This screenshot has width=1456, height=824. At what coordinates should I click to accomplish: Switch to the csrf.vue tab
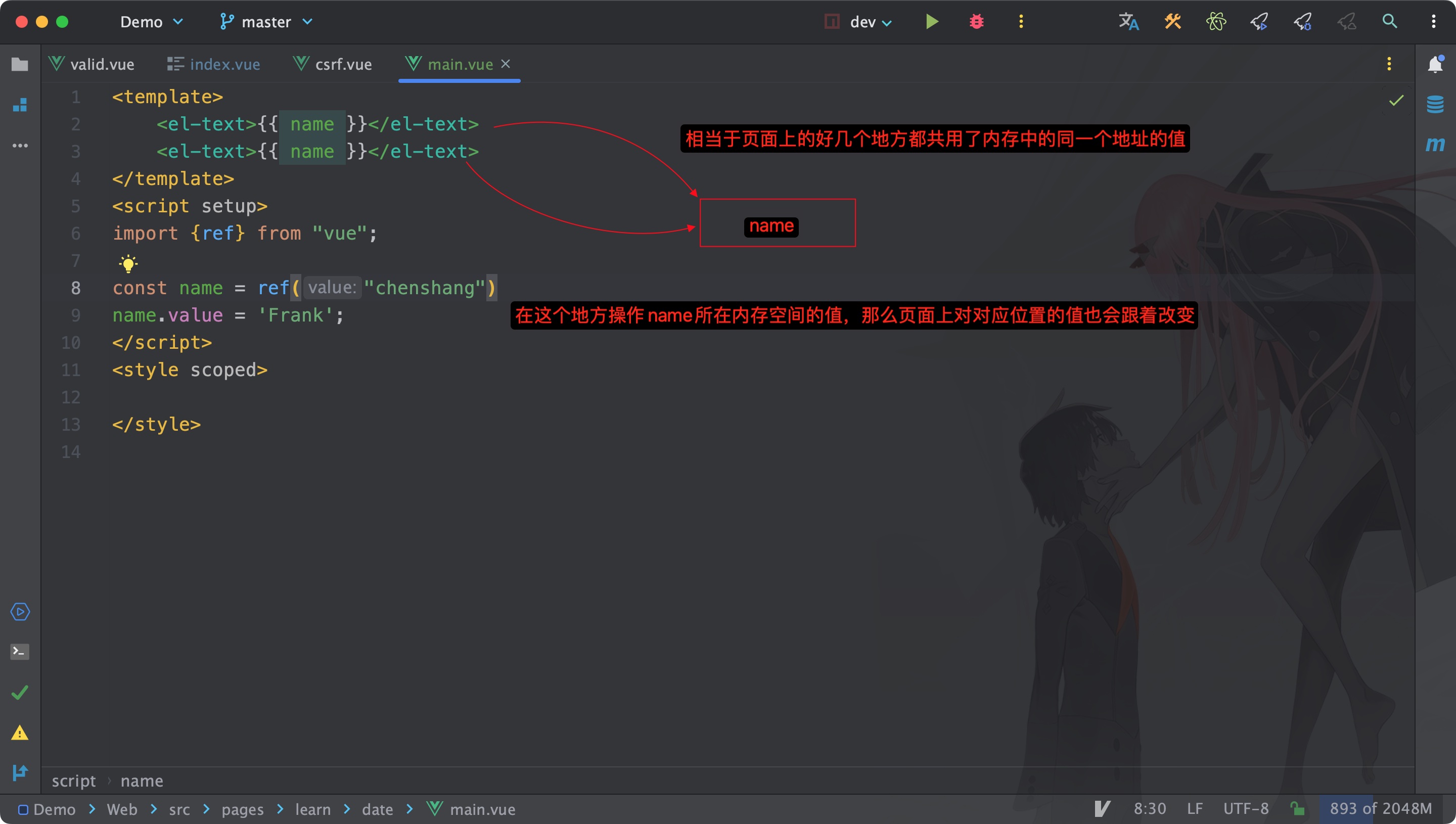(x=333, y=65)
